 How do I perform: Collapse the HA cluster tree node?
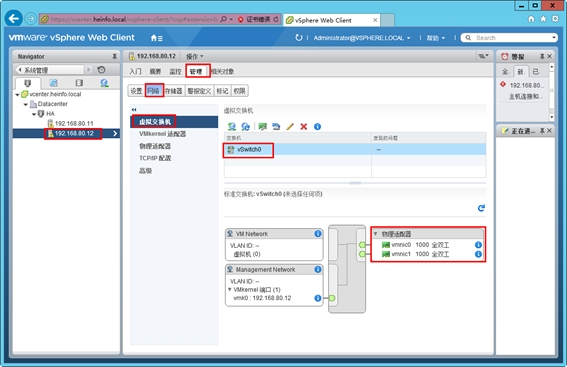coord(34,114)
